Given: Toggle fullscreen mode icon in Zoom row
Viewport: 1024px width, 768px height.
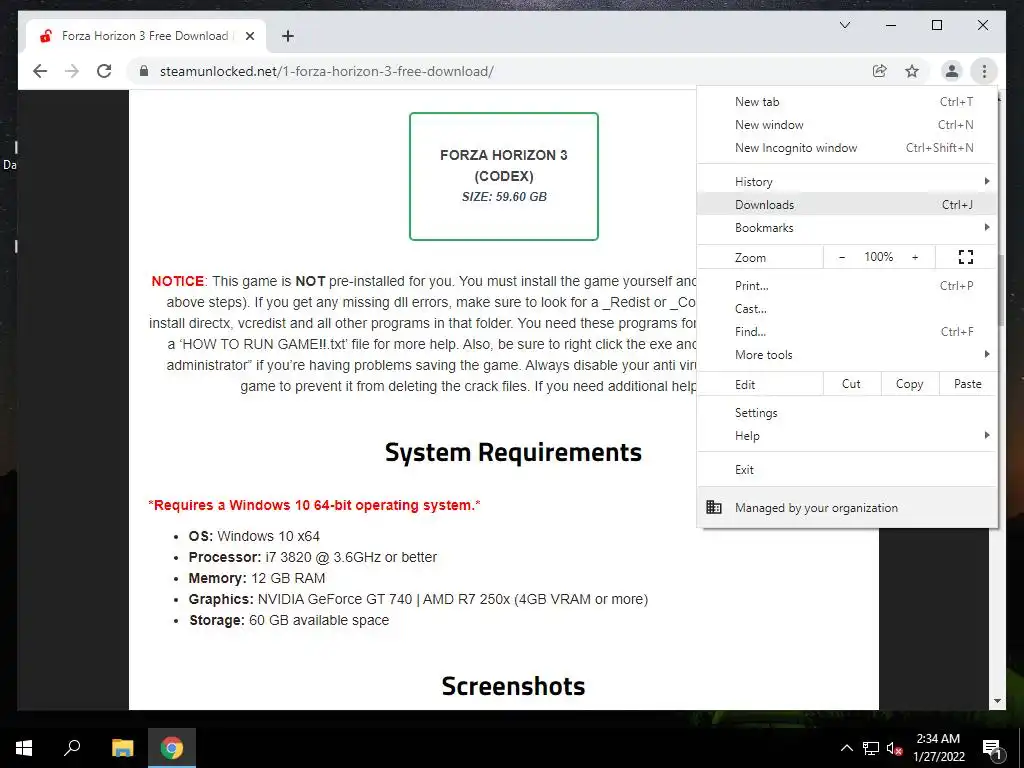Looking at the screenshot, I should click(x=965, y=257).
